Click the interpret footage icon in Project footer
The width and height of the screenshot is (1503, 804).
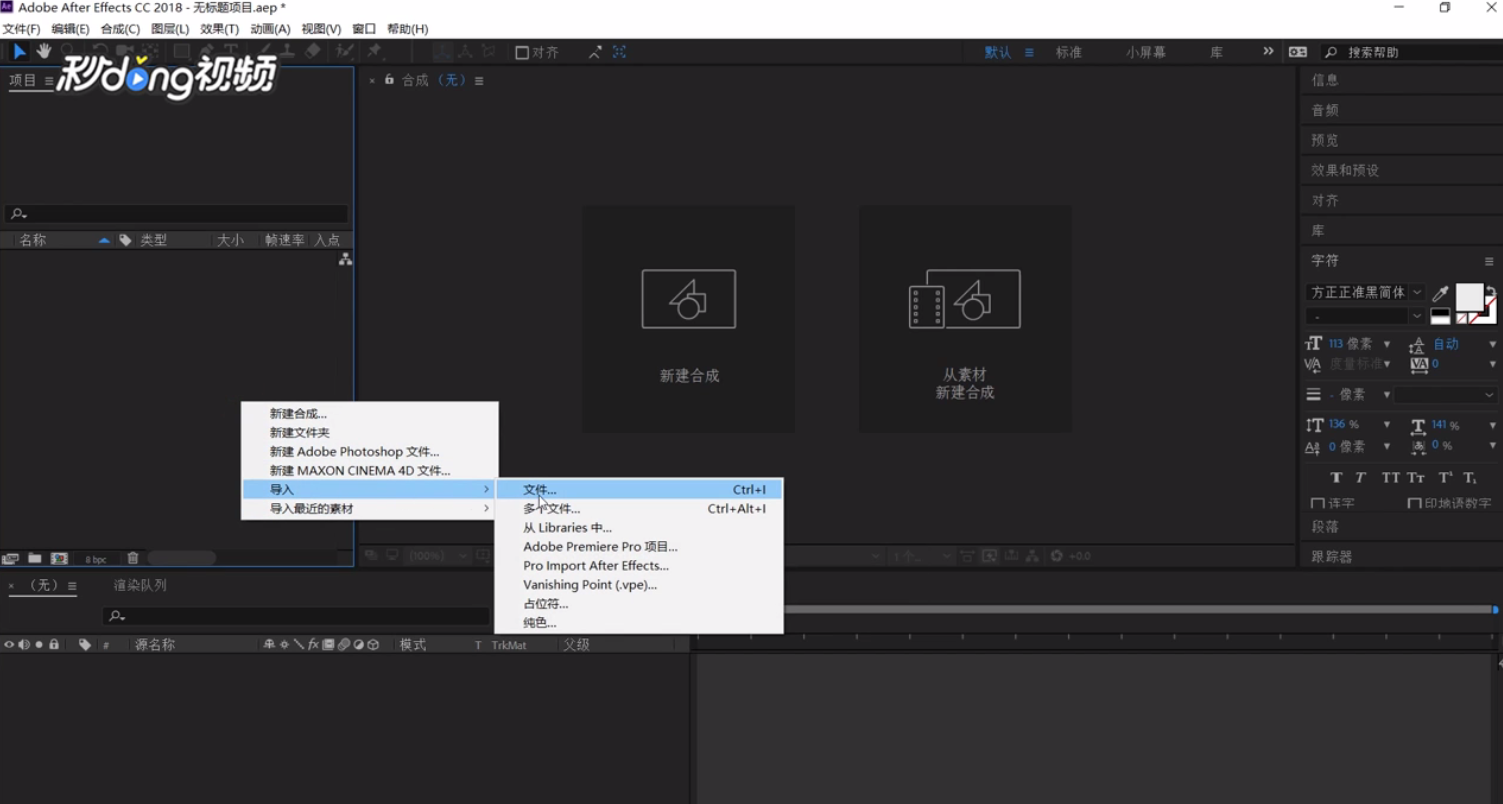click(11, 558)
